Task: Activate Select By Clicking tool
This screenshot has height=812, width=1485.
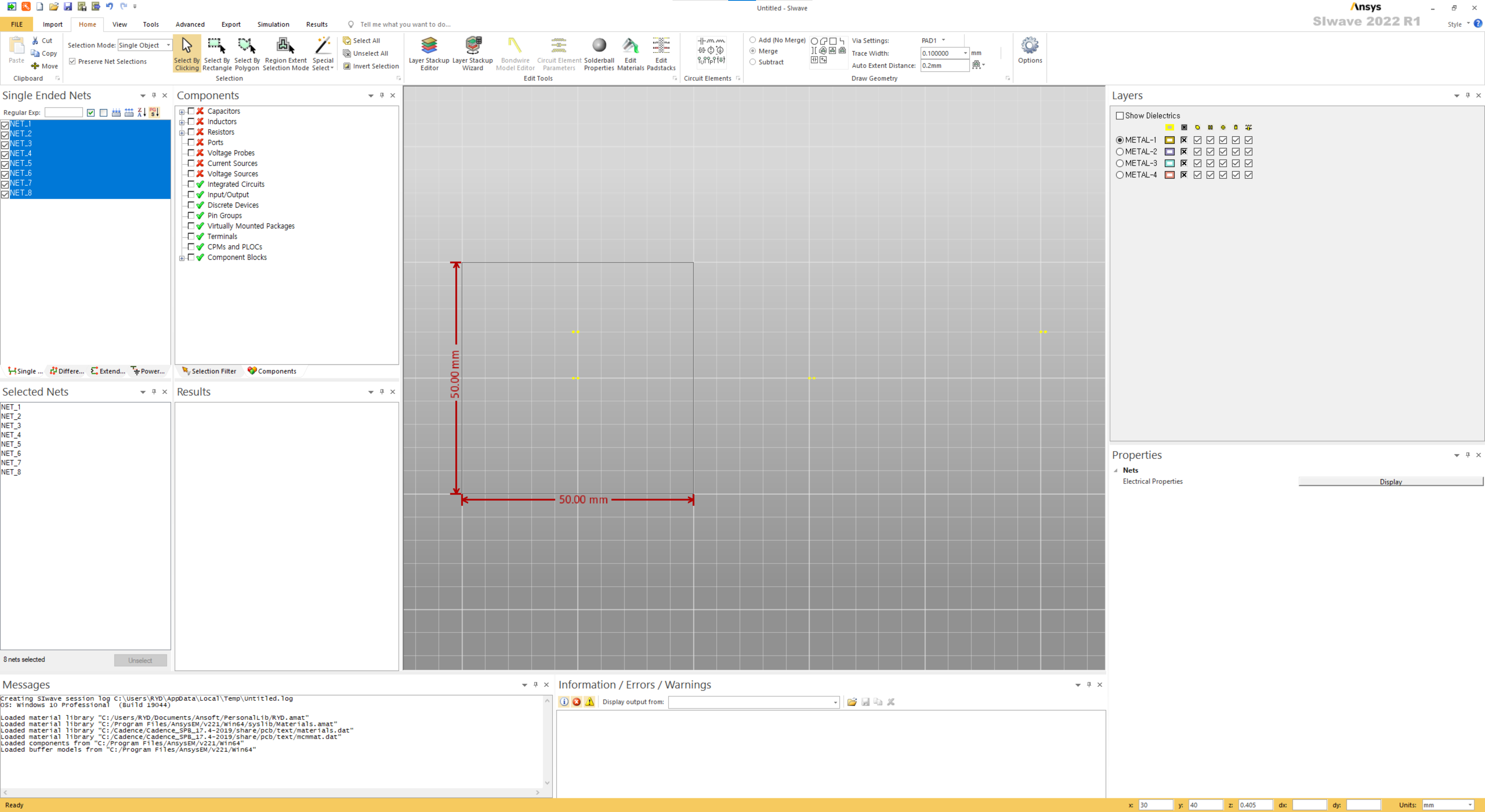Action: pyautogui.click(x=187, y=54)
